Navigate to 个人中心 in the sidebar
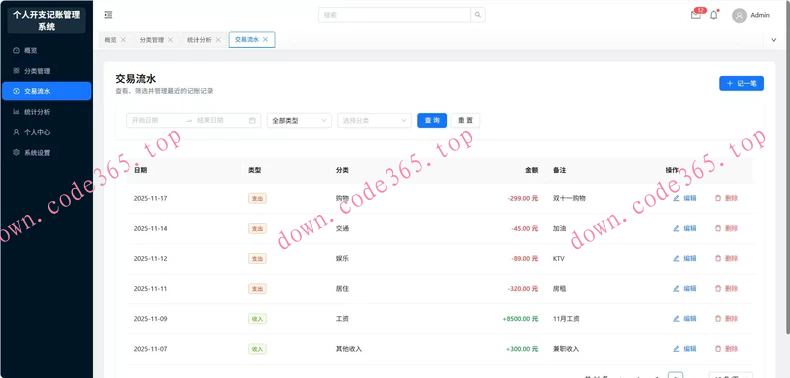This screenshot has height=378, width=790. [x=46, y=132]
